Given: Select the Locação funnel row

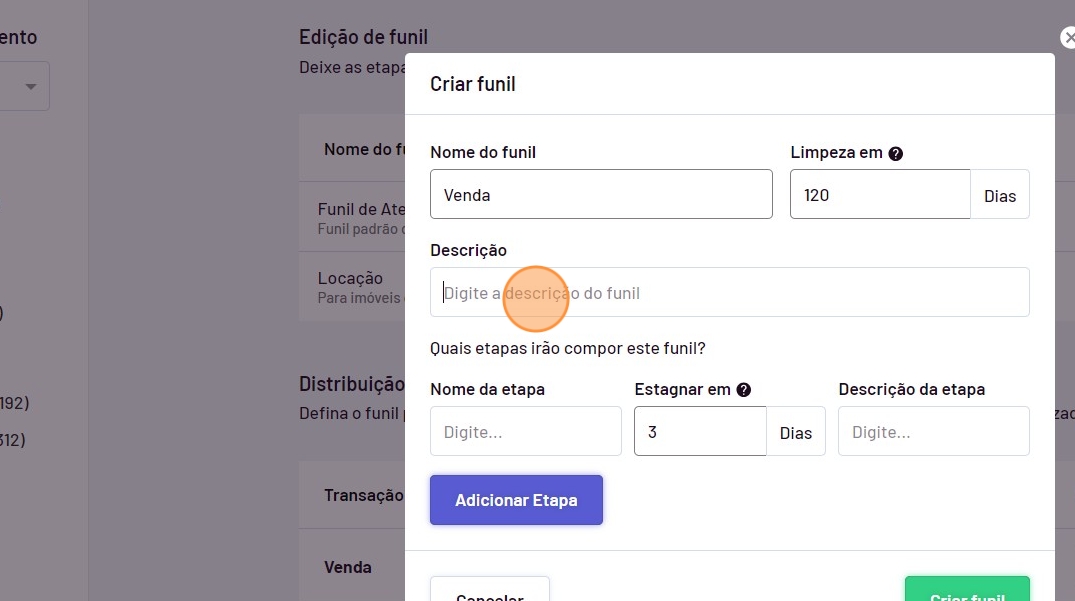Looking at the screenshot, I should pos(350,286).
